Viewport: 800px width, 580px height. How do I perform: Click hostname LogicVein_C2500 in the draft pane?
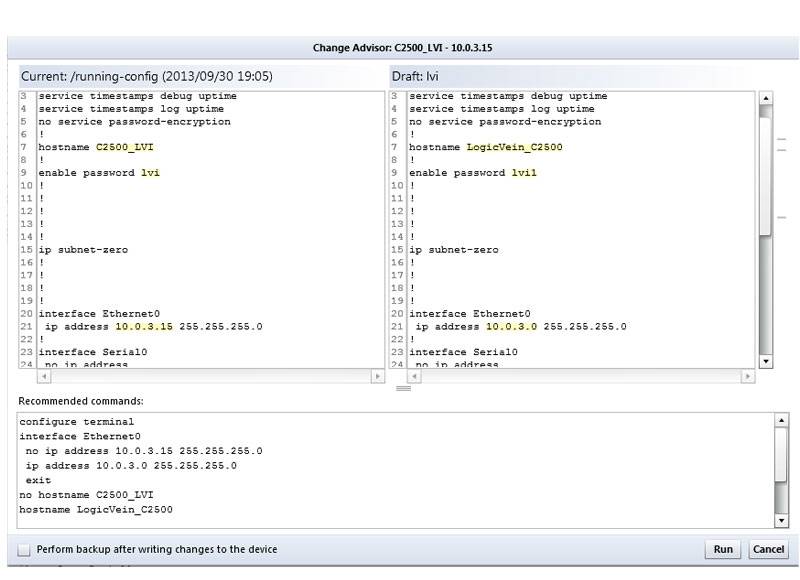click(x=514, y=147)
